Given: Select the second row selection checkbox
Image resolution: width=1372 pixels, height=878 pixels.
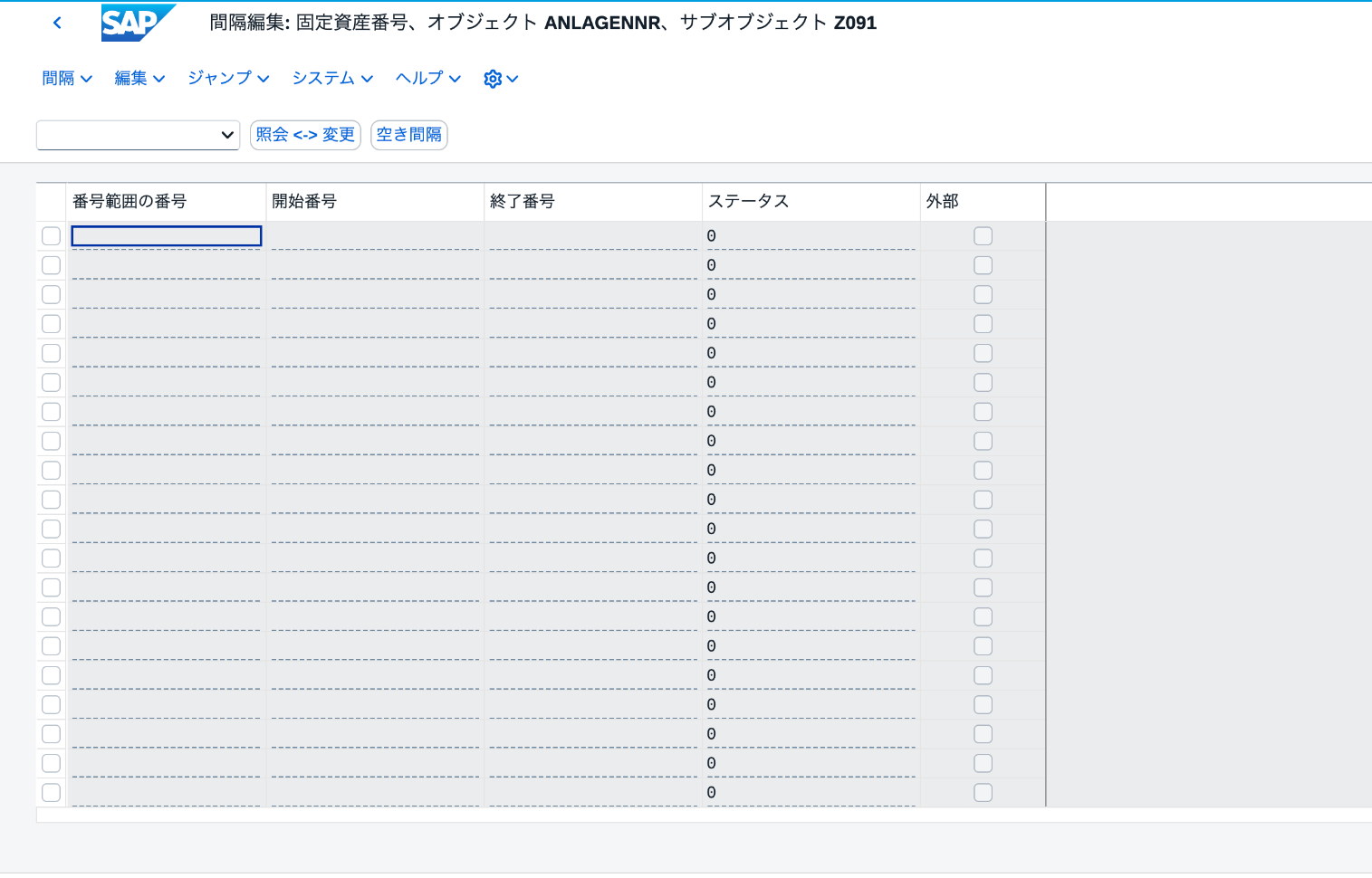Looking at the screenshot, I should coord(52,265).
